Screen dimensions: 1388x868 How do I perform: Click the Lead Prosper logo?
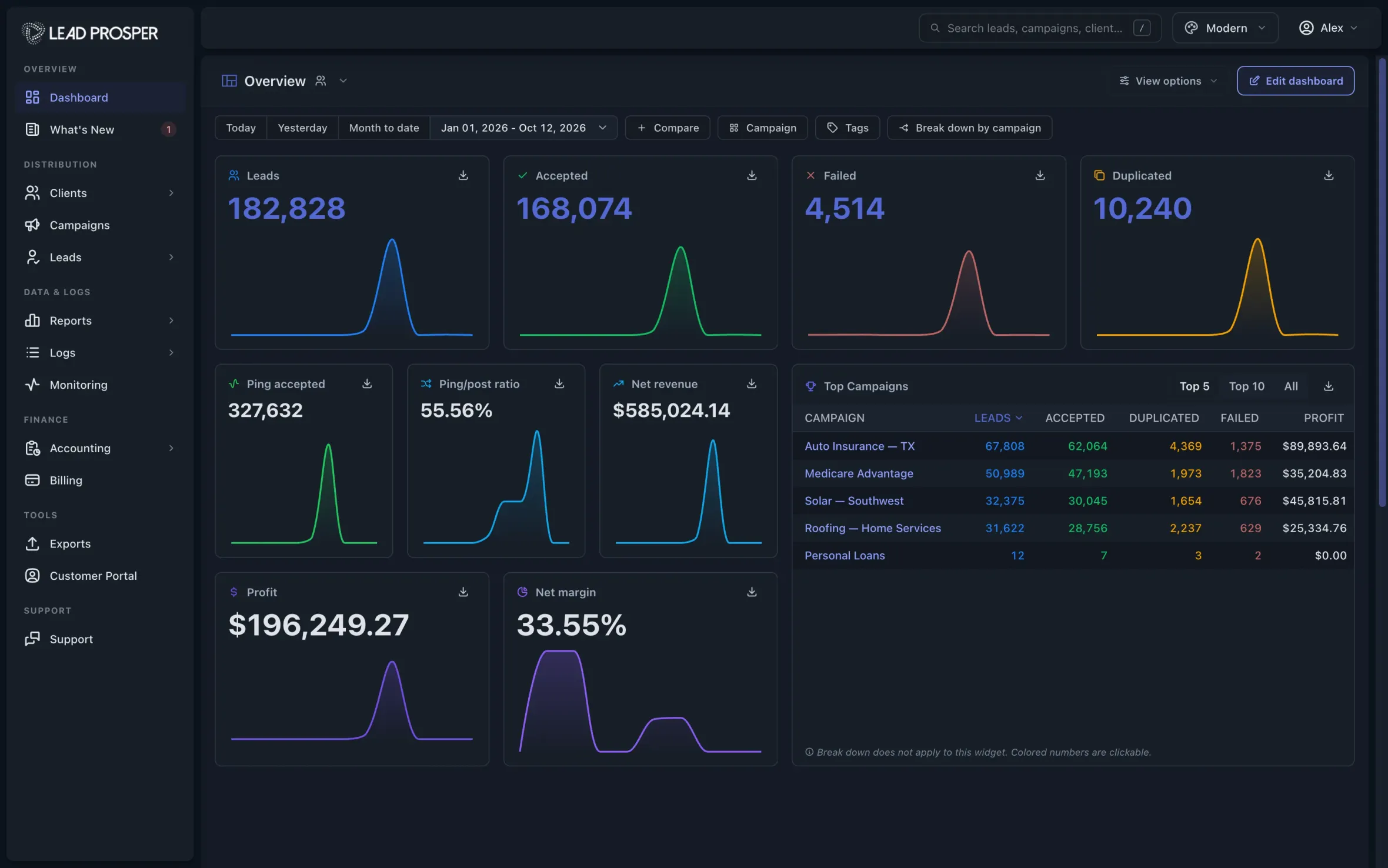(89, 32)
